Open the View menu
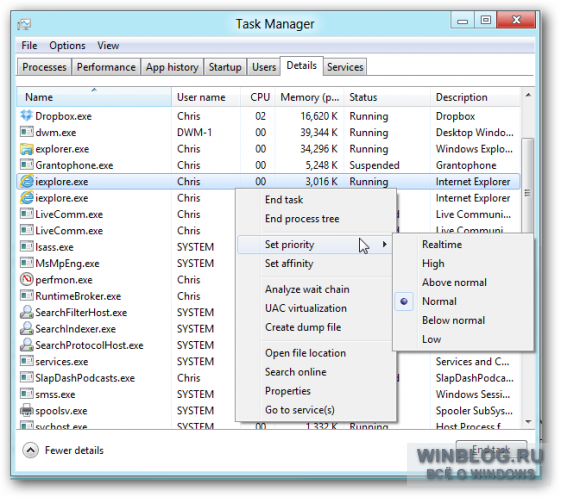 (x=108, y=45)
